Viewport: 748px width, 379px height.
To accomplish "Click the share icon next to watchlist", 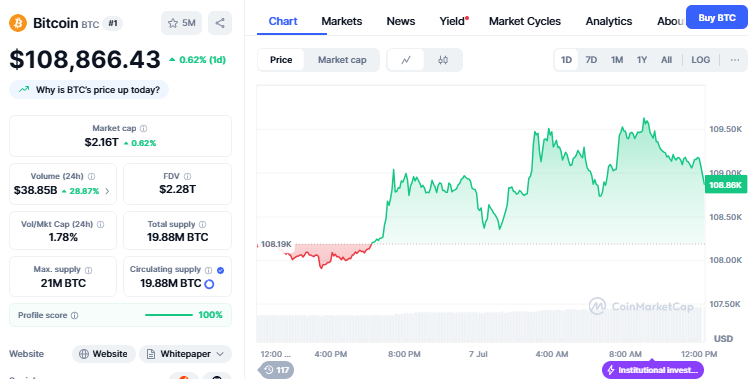I will click(220, 23).
